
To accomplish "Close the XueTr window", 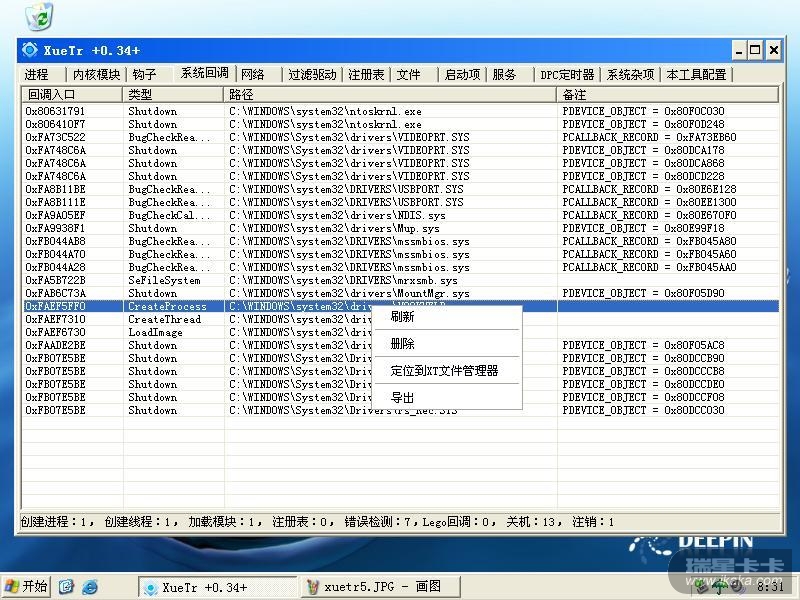I will pyautogui.click(x=774, y=50).
